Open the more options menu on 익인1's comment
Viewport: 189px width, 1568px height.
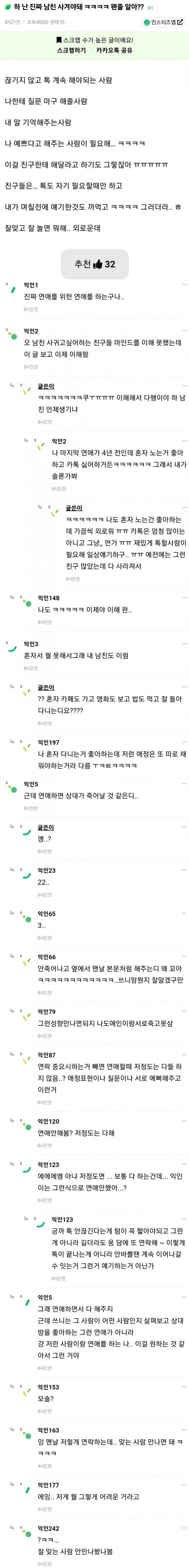(185, 285)
